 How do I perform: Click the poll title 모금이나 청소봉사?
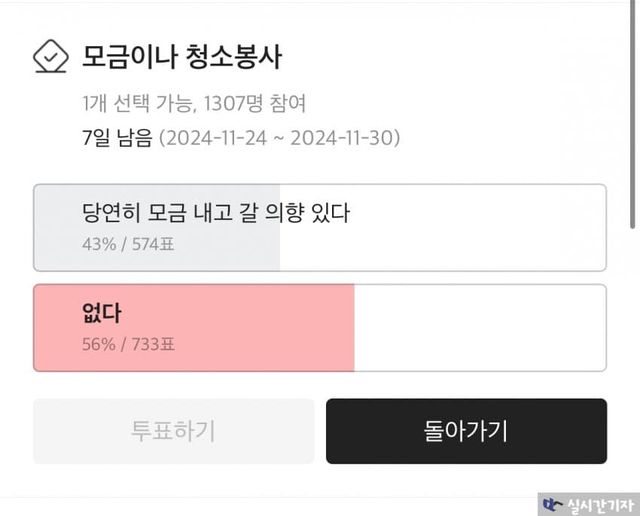coord(182,57)
